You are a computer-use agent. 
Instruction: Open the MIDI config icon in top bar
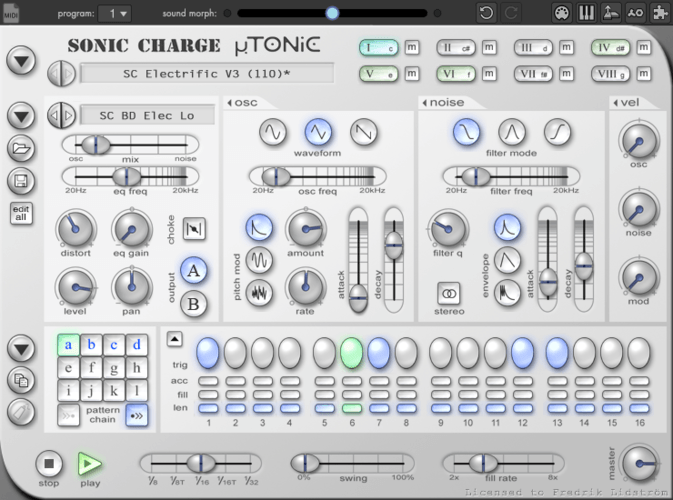pos(562,13)
